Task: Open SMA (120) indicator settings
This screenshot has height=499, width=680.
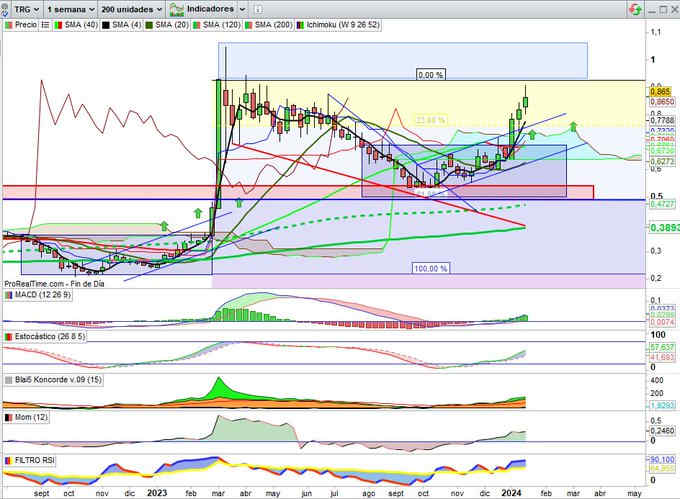Action: pos(221,25)
